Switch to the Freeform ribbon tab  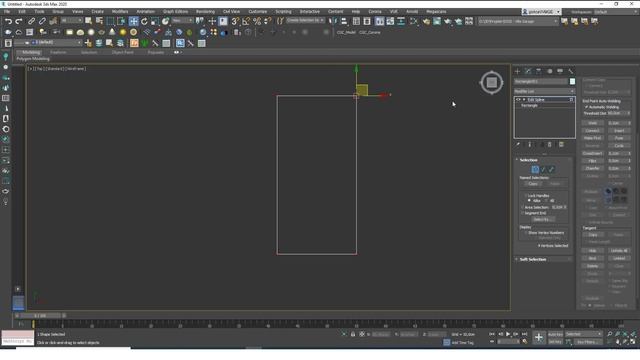(58, 53)
